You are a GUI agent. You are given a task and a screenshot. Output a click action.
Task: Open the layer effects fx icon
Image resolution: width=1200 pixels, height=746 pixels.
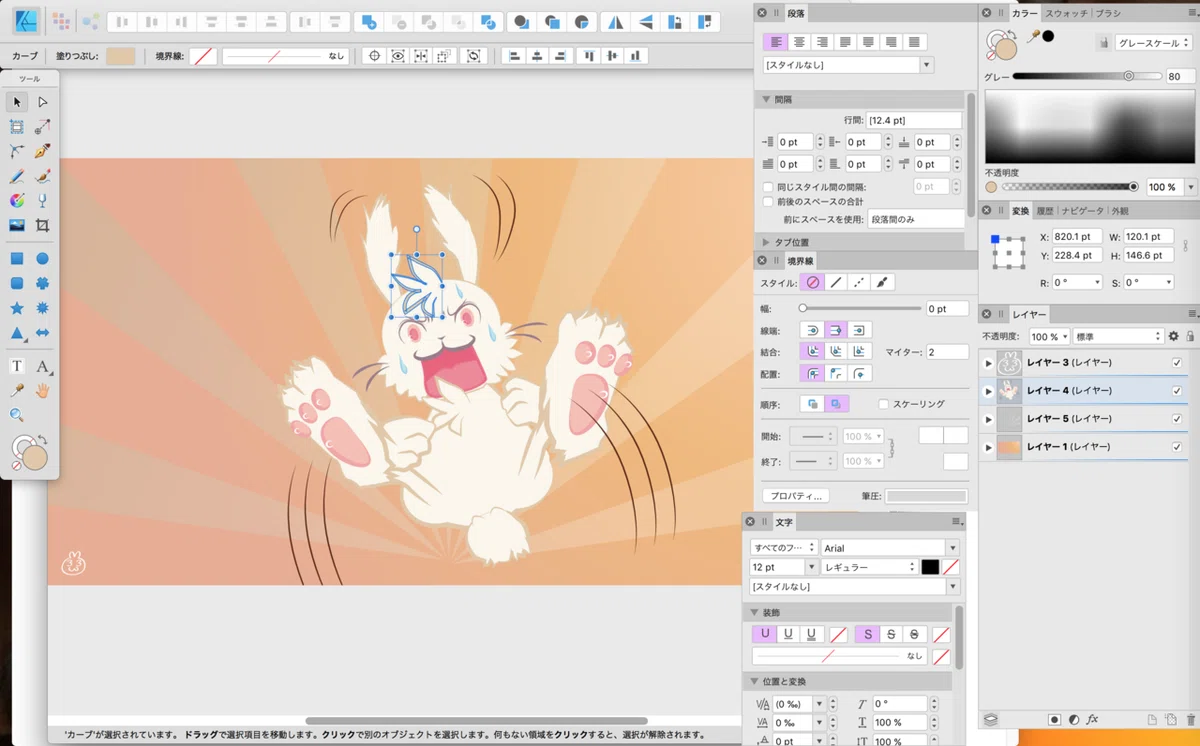coord(1092,719)
